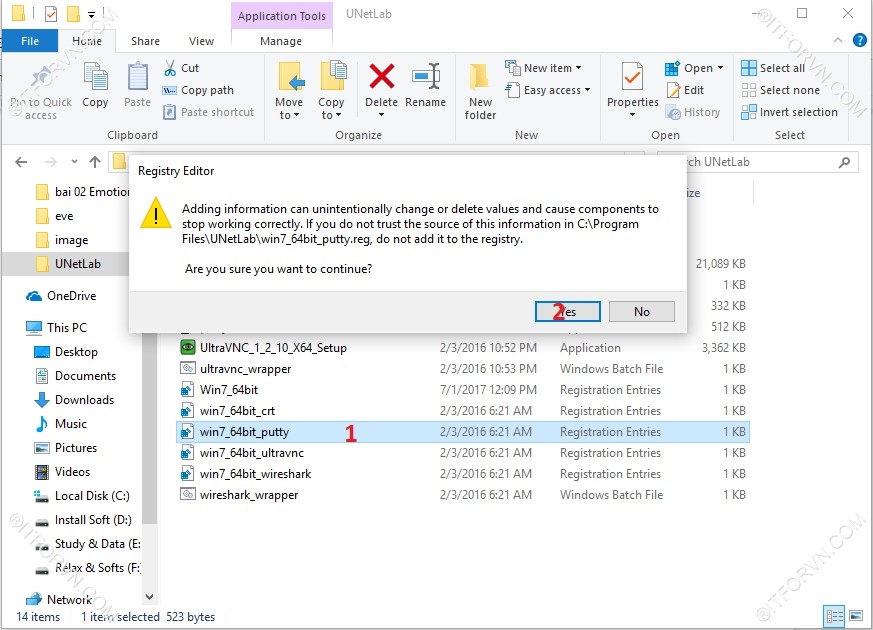This screenshot has width=873, height=630.
Task: Switch to the View ribbon tab
Action: click(201, 41)
